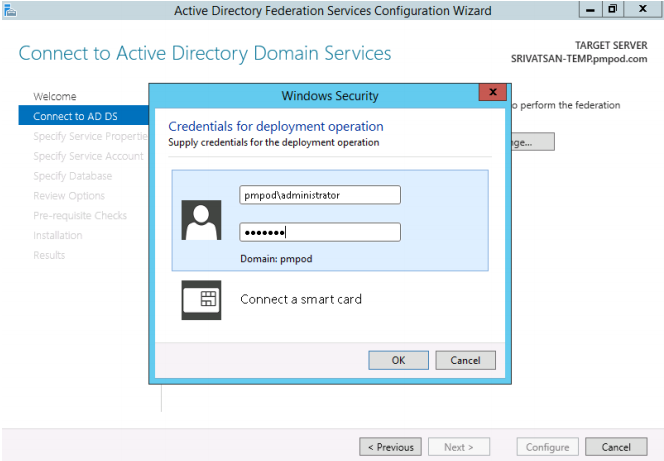Click 'Supply credentials for the deployment operation' text
This screenshot has height=461, width=664.
click(x=274, y=142)
